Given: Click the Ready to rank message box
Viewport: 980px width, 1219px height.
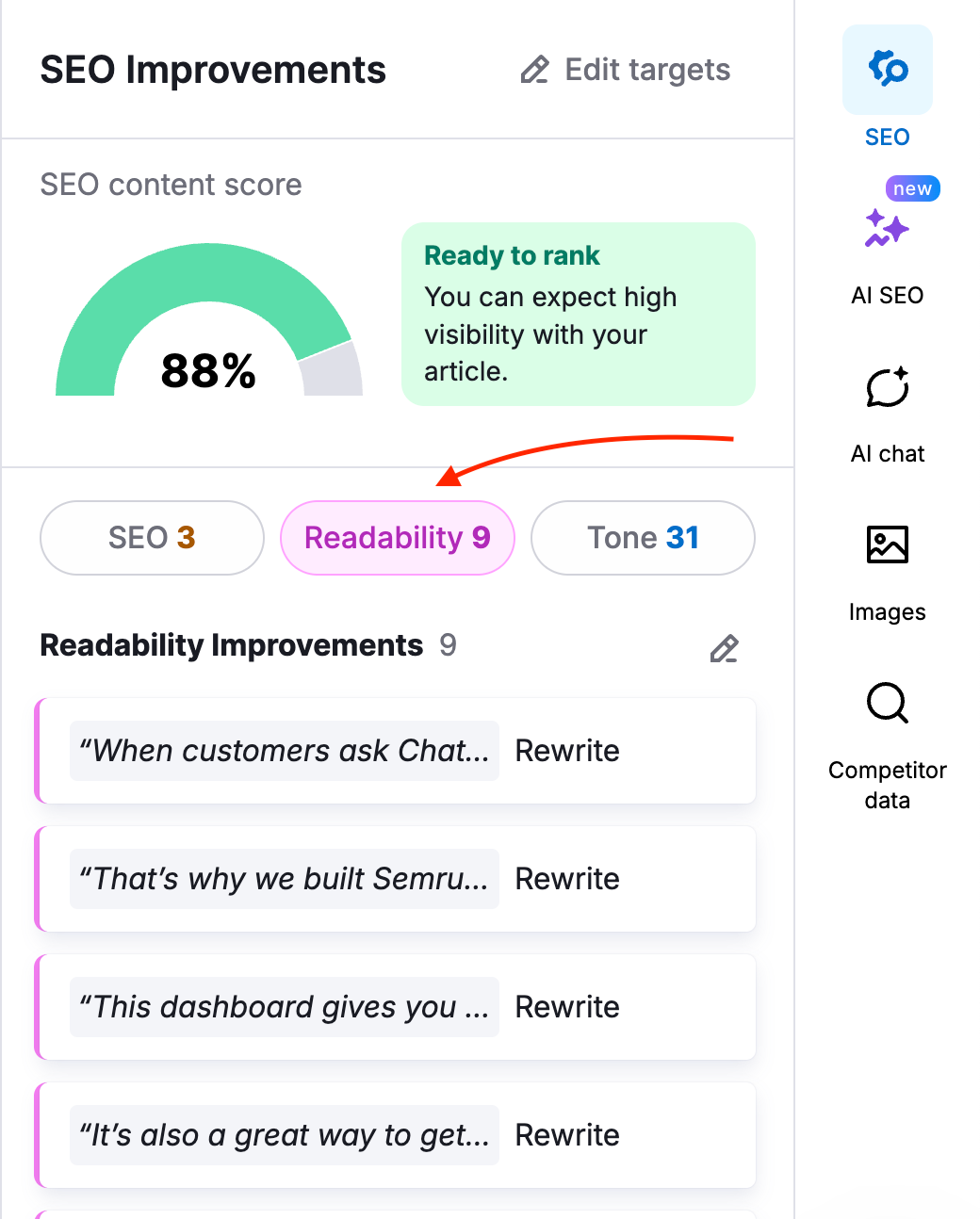Looking at the screenshot, I should coord(578,315).
